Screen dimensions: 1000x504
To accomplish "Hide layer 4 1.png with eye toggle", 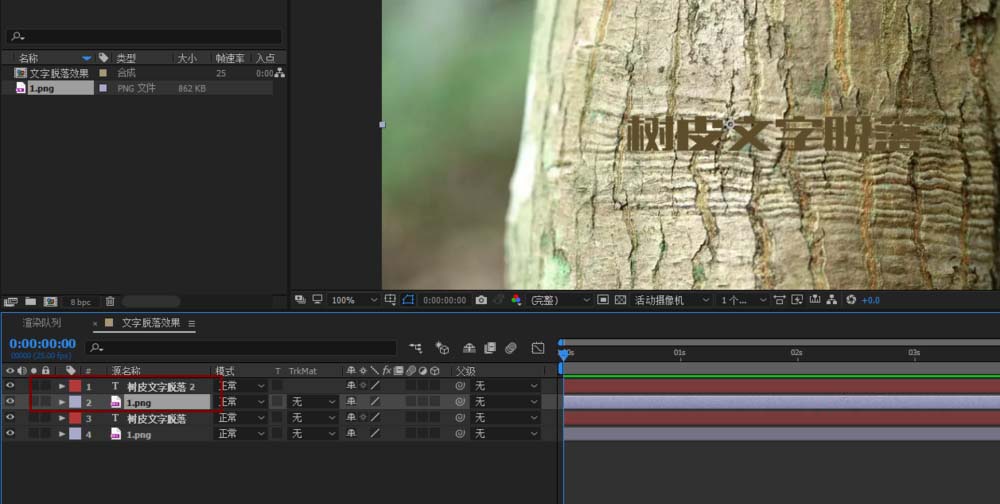I will [x=10, y=433].
